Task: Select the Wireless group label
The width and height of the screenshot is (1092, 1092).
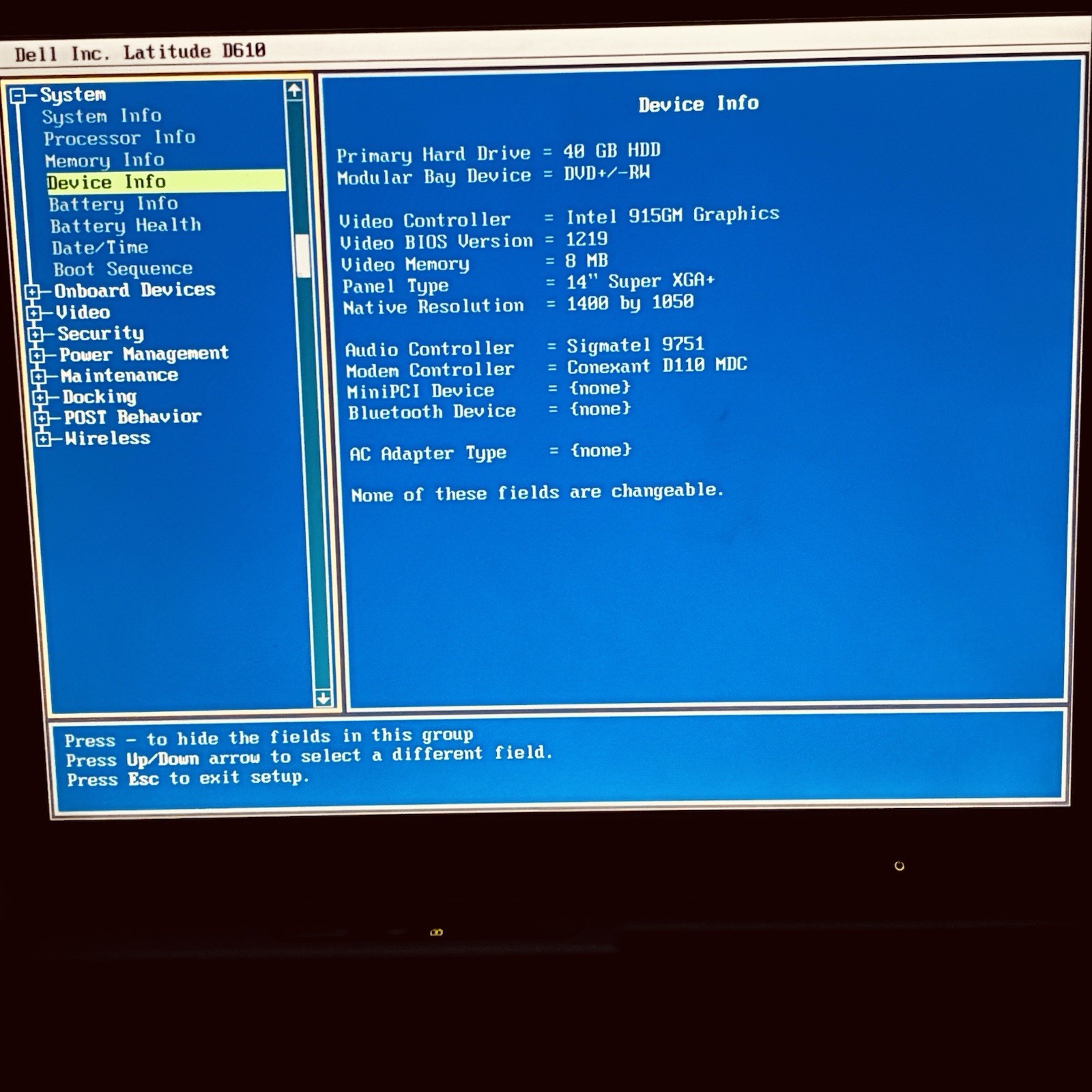Action: pos(107,438)
